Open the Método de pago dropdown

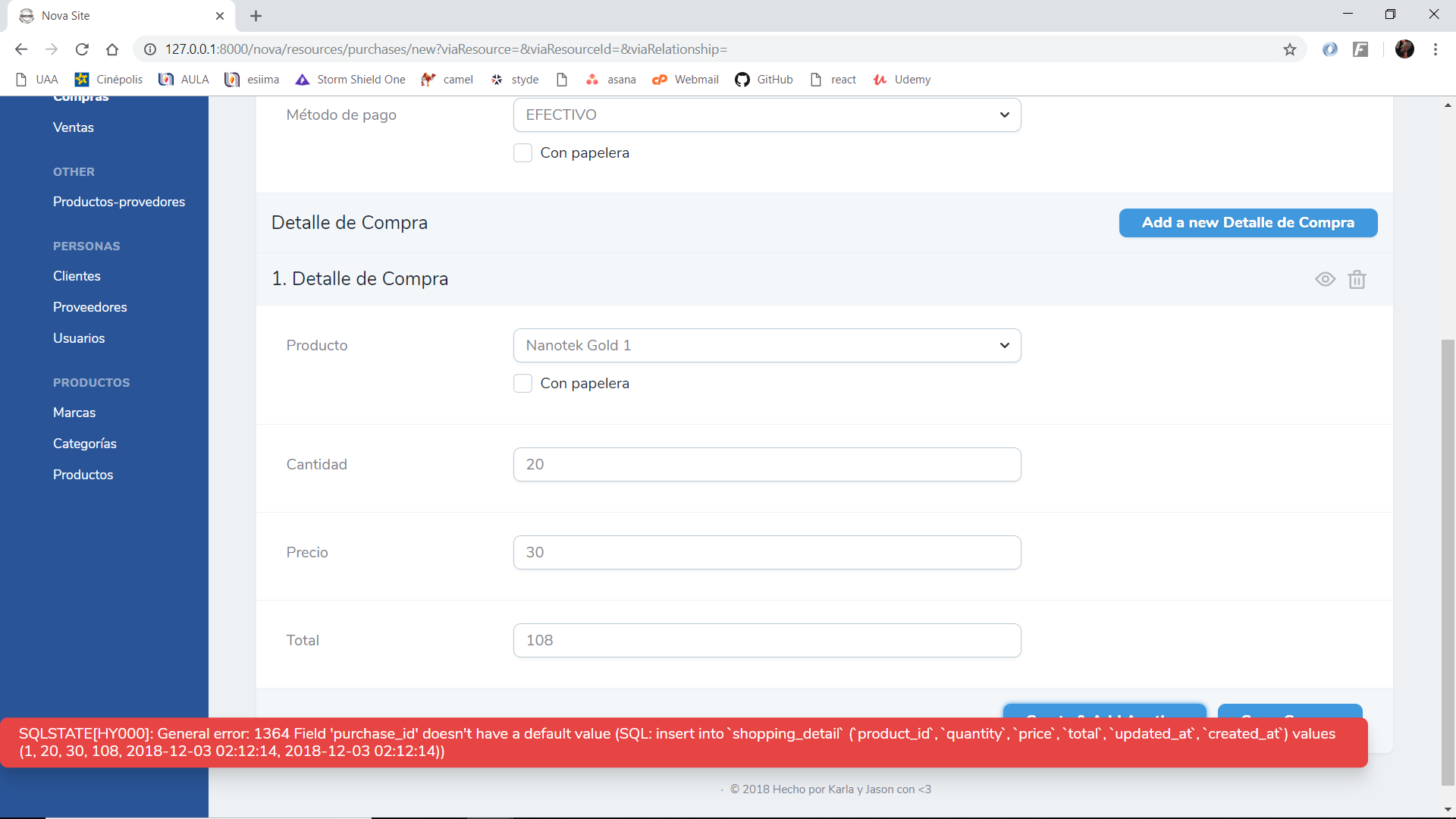tap(767, 115)
